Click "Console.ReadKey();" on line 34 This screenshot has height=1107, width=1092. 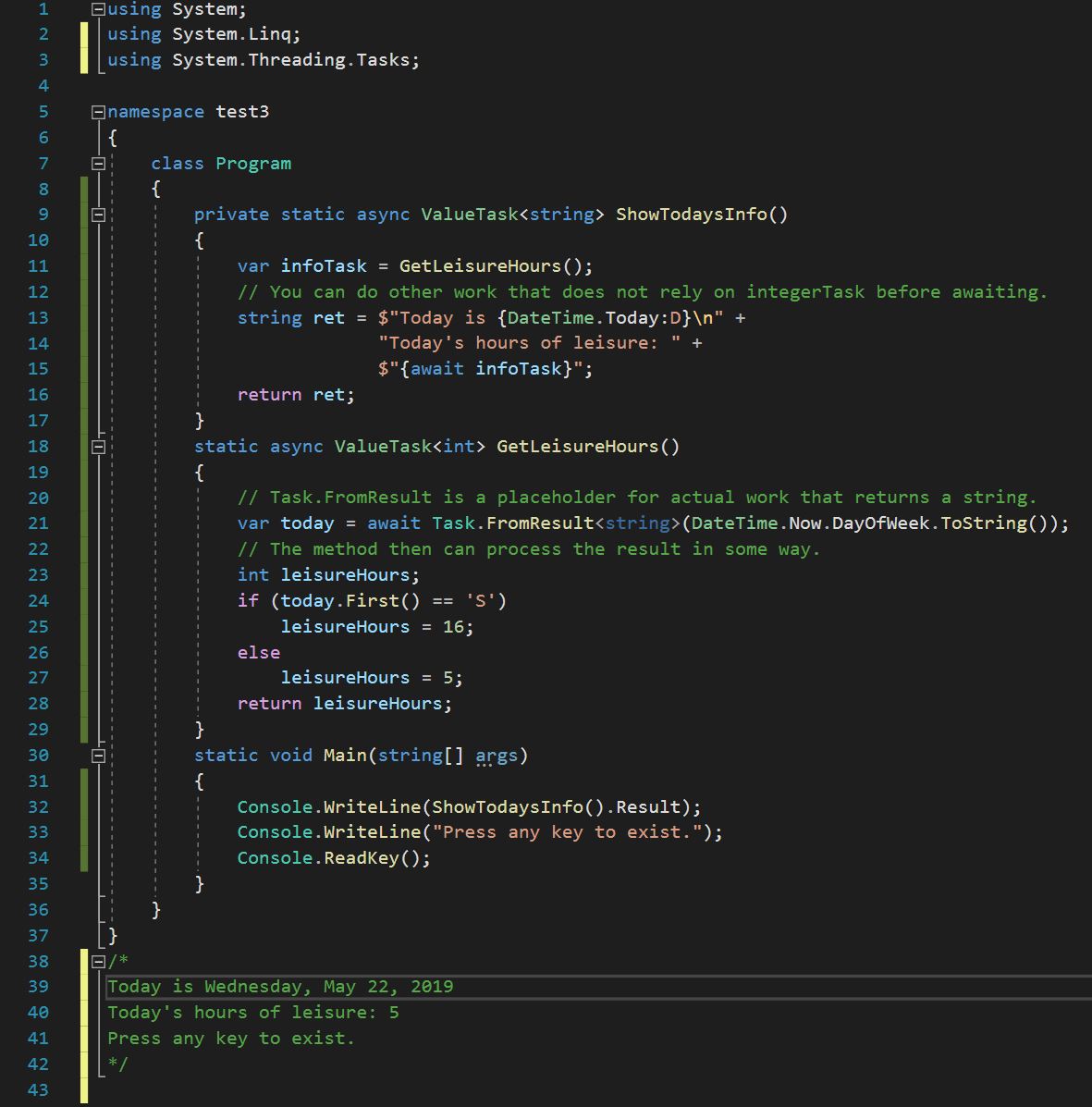coord(333,858)
